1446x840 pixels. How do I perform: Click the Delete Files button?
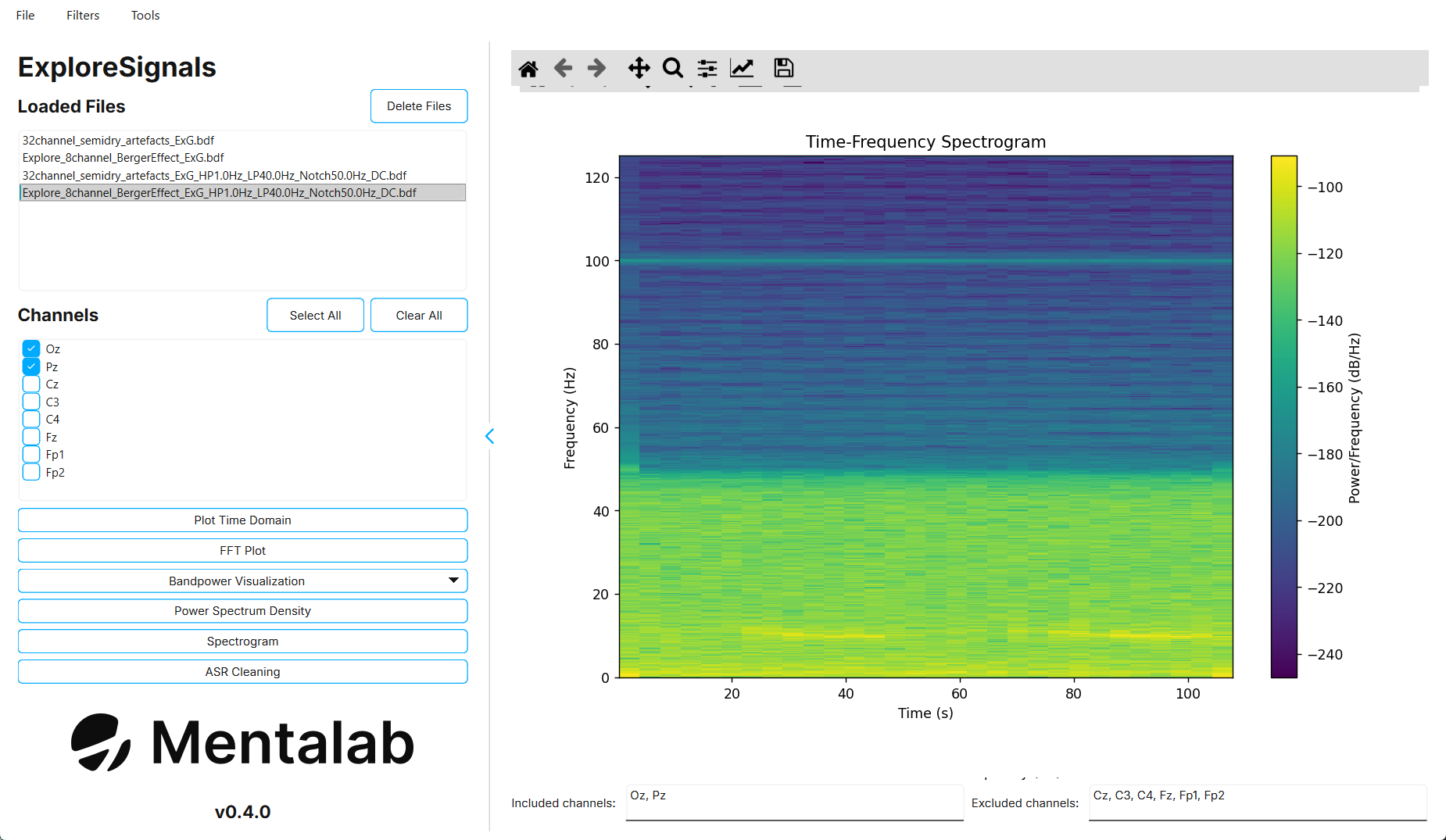[x=419, y=106]
